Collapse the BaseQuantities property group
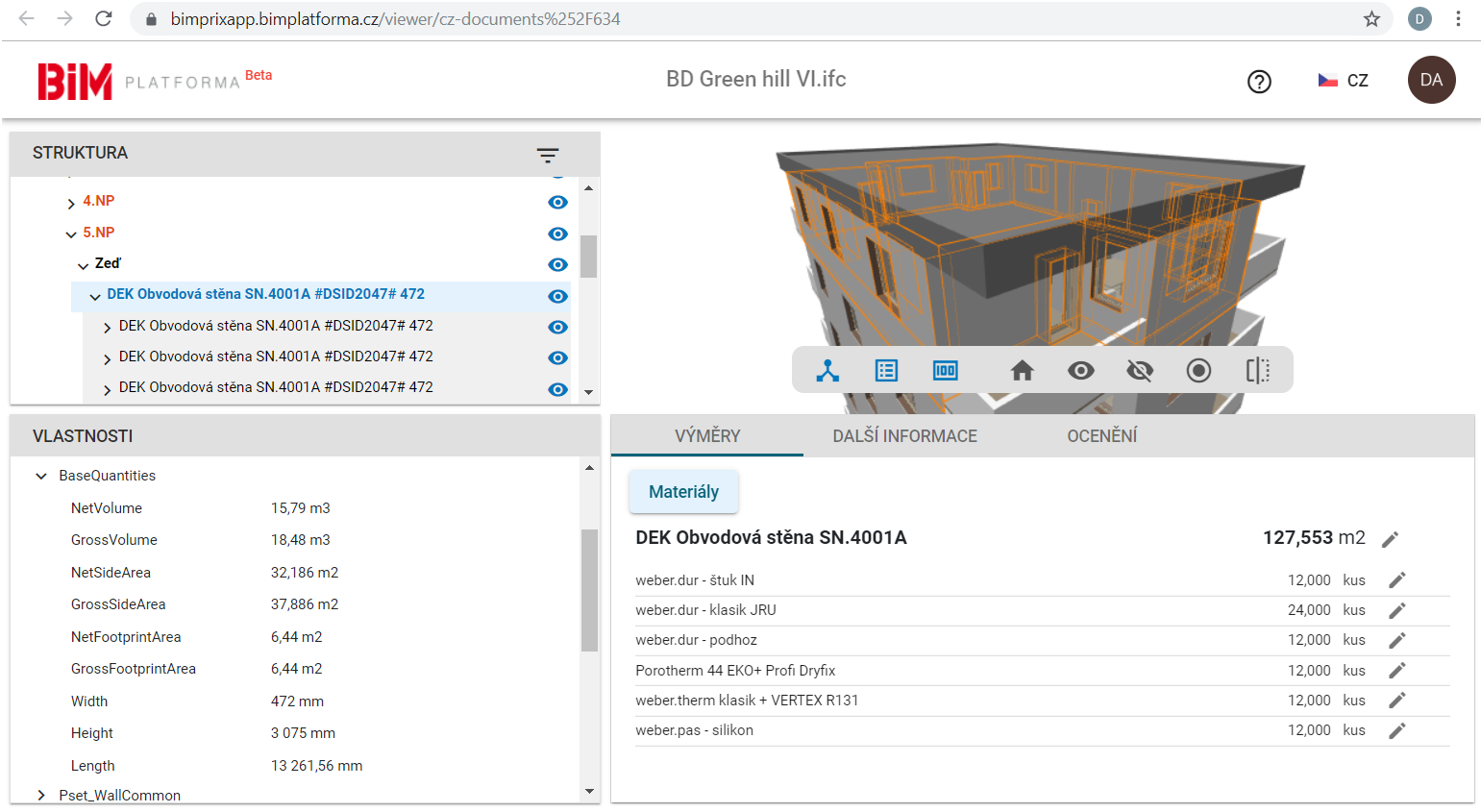1481x812 pixels. (x=41, y=476)
